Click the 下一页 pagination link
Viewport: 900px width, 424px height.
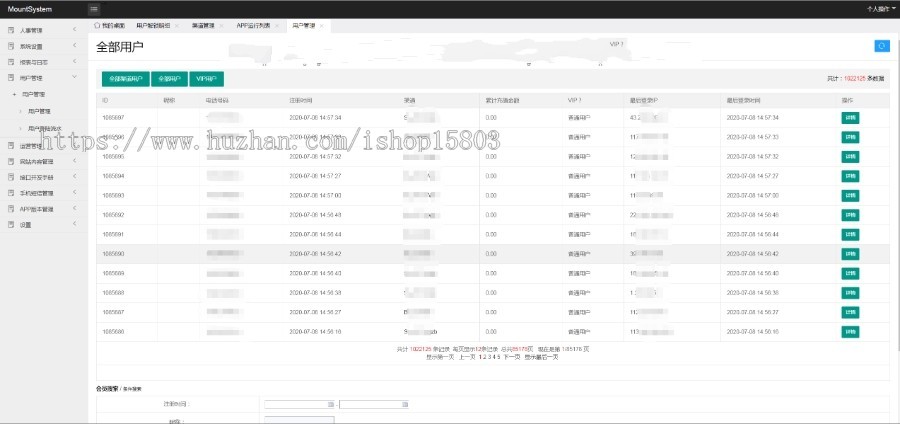pos(512,357)
